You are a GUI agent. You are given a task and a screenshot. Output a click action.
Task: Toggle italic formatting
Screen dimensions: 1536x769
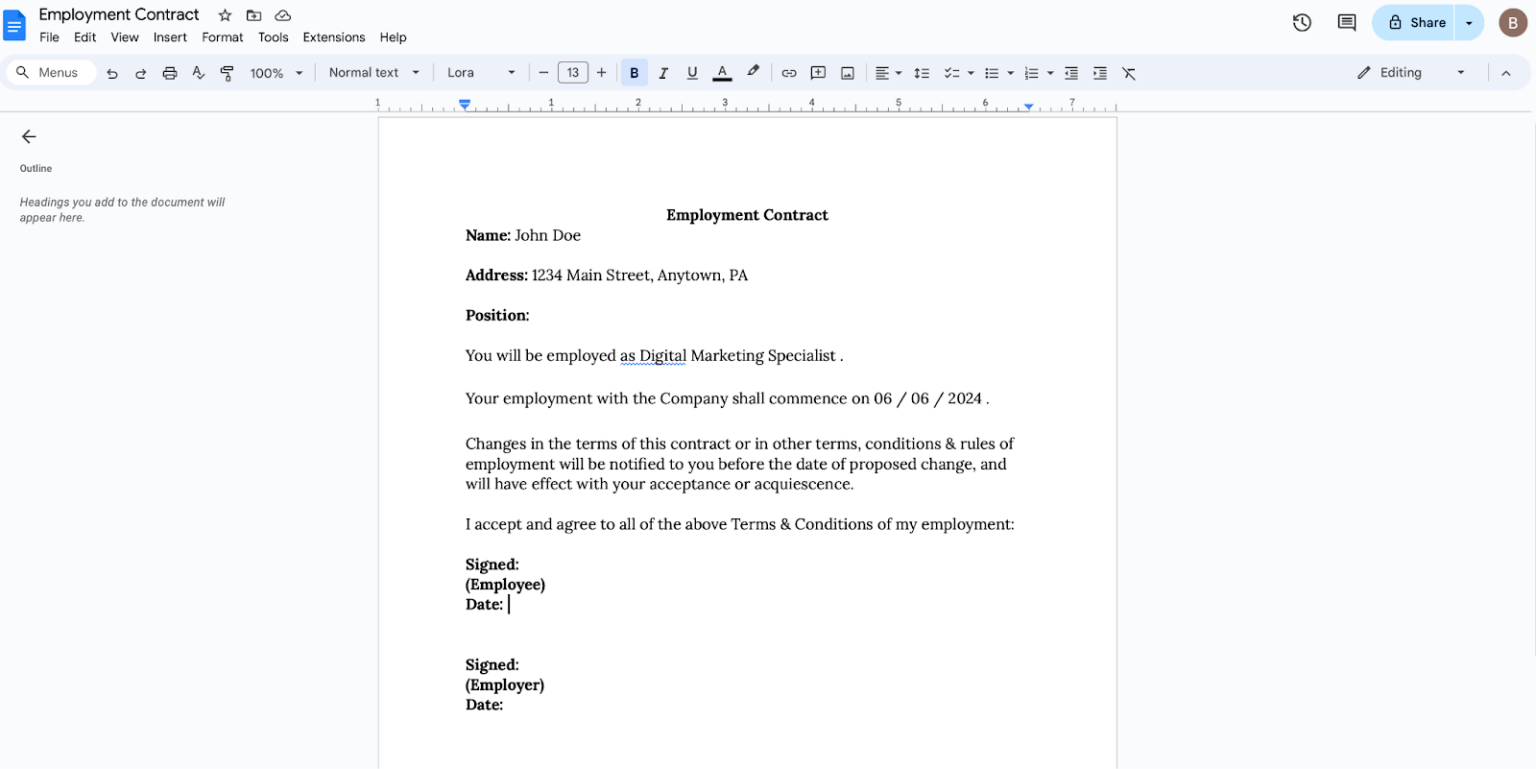click(x=663, y=72)
